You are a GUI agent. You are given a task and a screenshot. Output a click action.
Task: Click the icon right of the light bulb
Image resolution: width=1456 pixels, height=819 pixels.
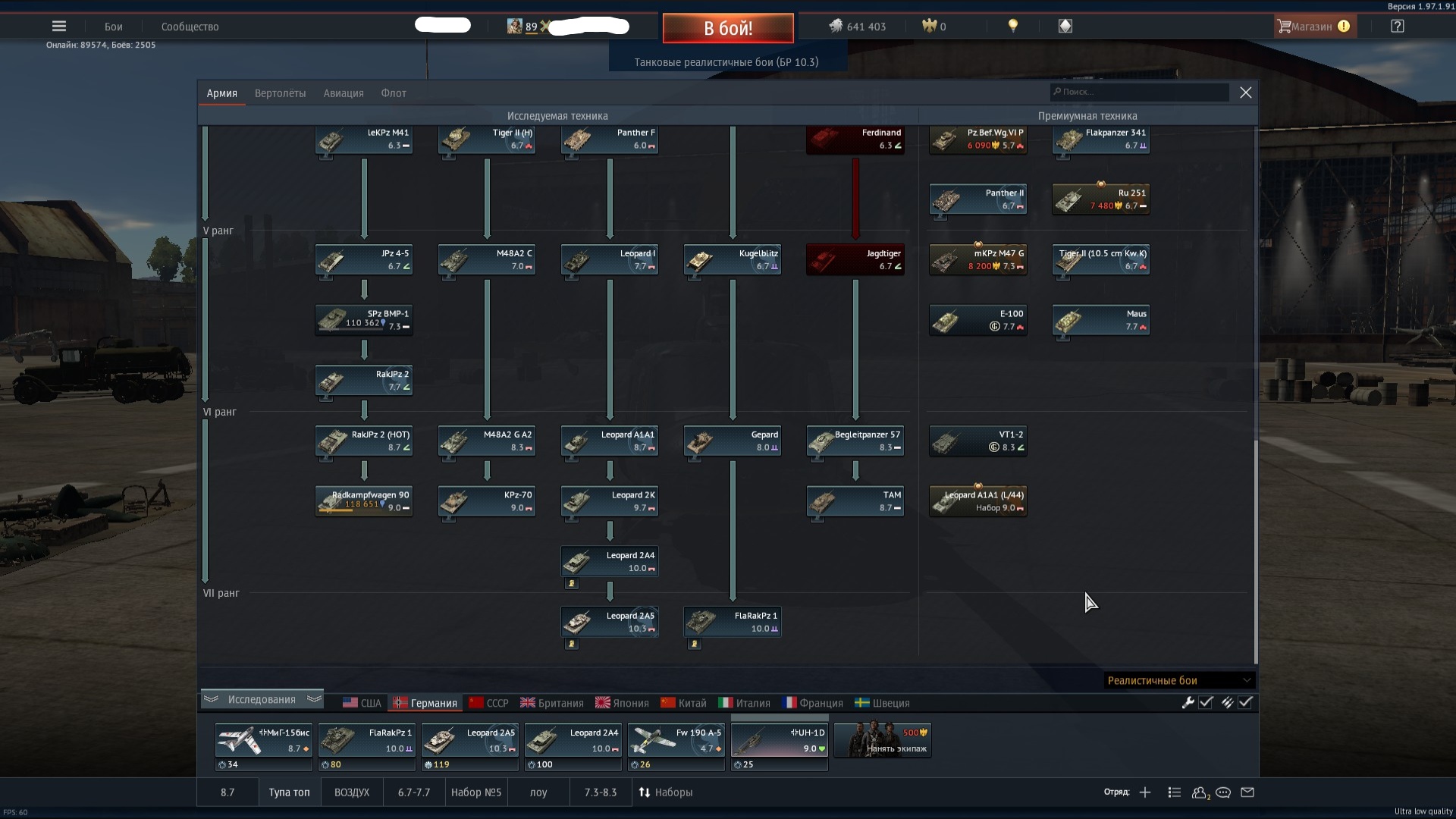point(1065,26)
